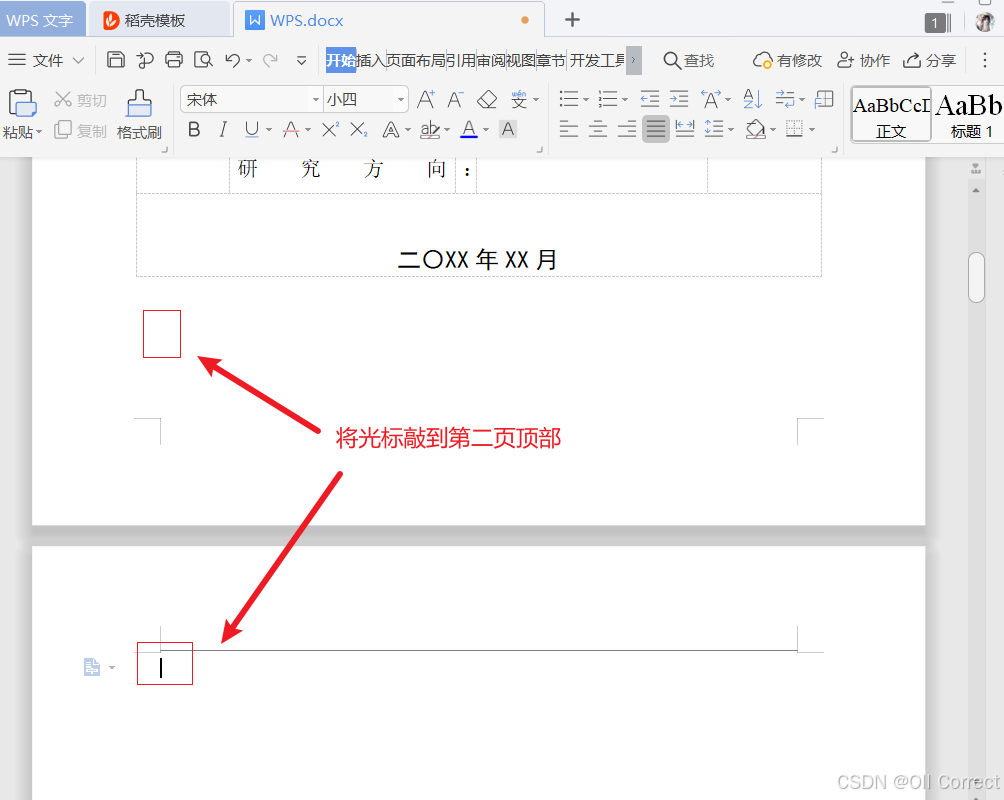Click the Clear Formatting eraser icon
1004x800 pixels.
click(x=487, y=99)
